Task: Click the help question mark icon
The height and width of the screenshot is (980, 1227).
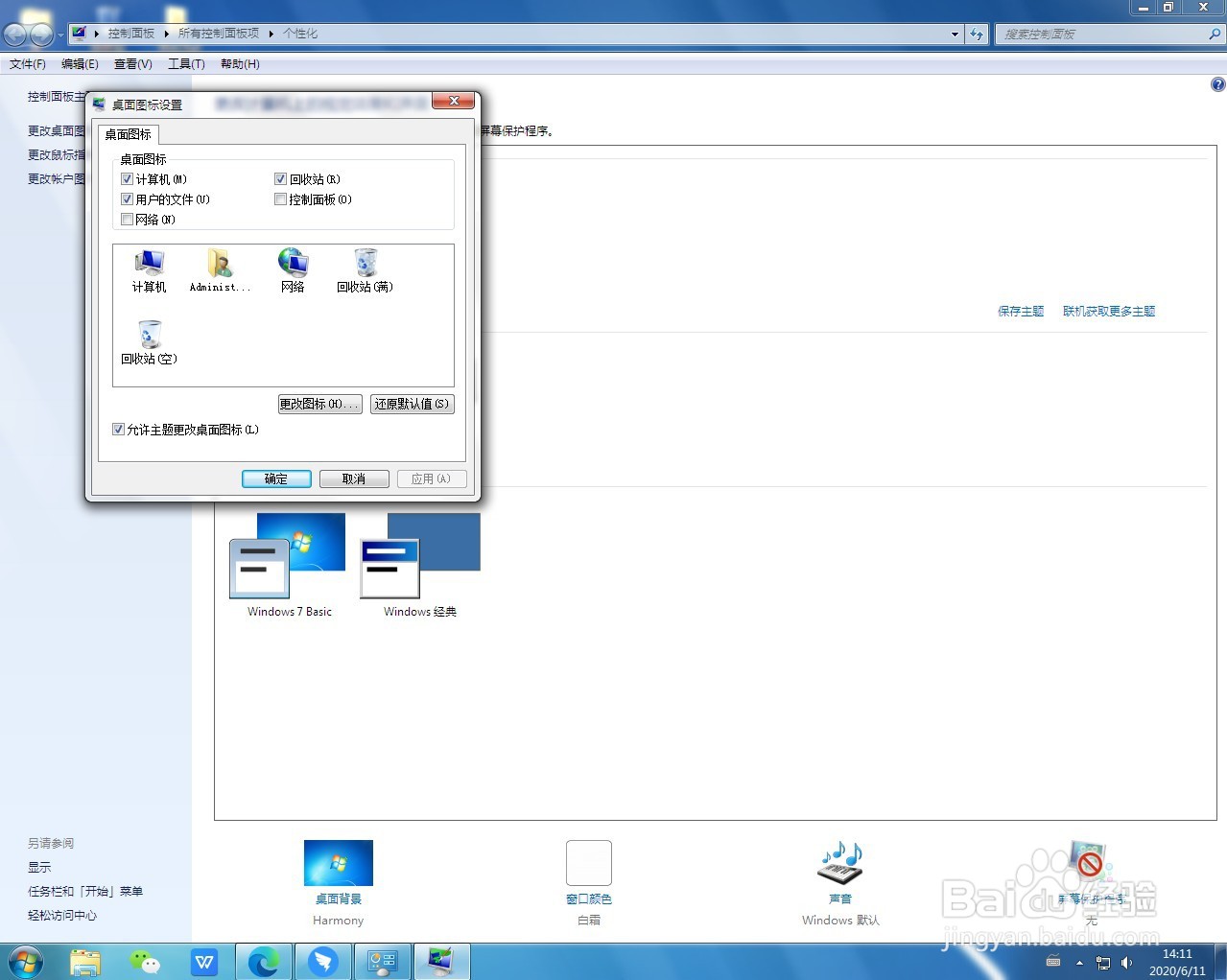Action: (x=1217, y=84)
